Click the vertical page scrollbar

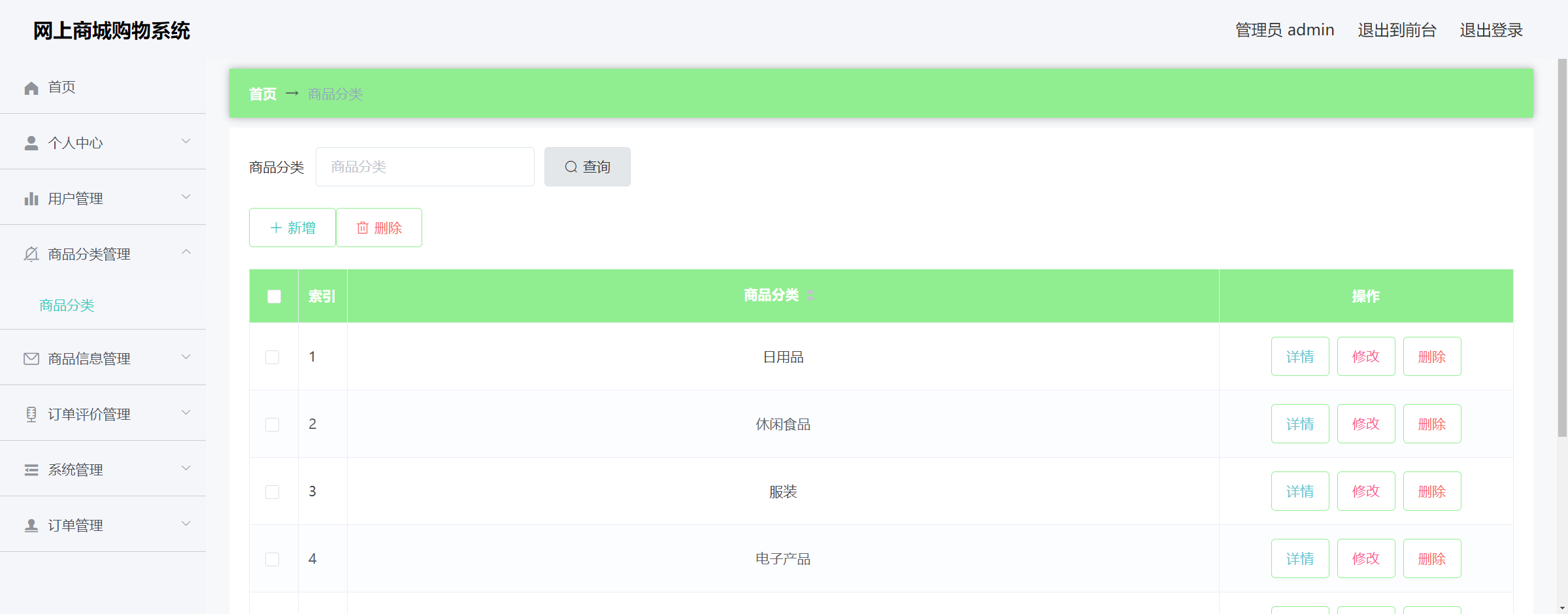pos(1562,248)
